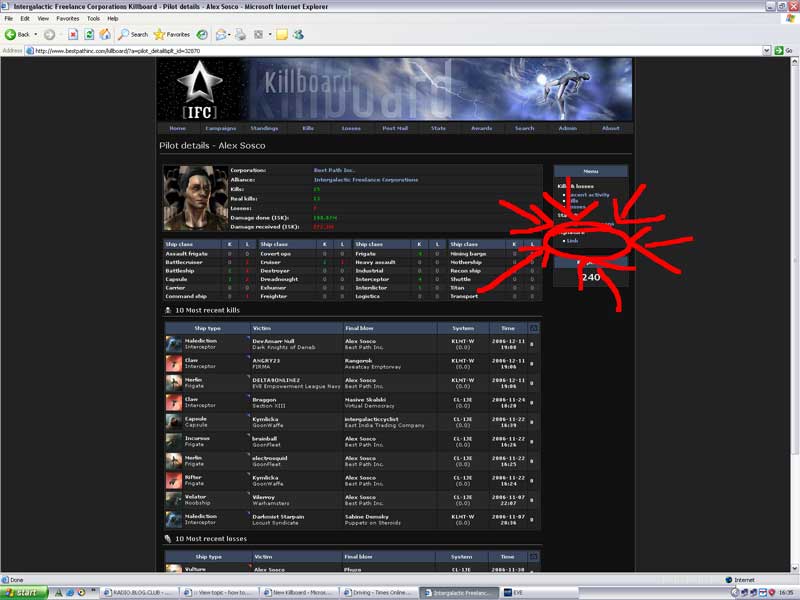The image size is (800, 600).
Task: Open the killboard Home navigation link
Action: tap(178, 128)
